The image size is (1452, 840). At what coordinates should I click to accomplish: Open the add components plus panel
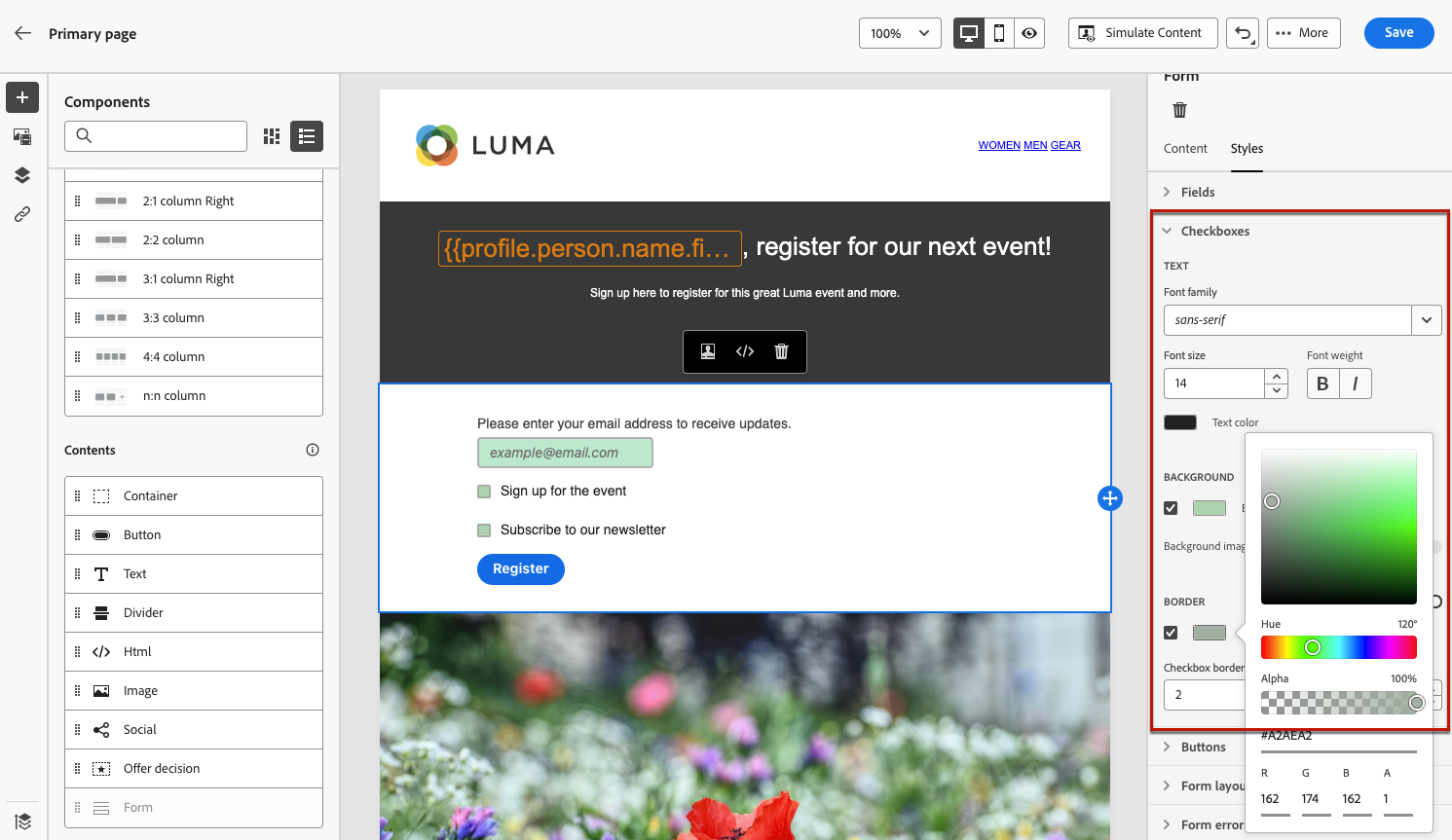tap(22, 97)
